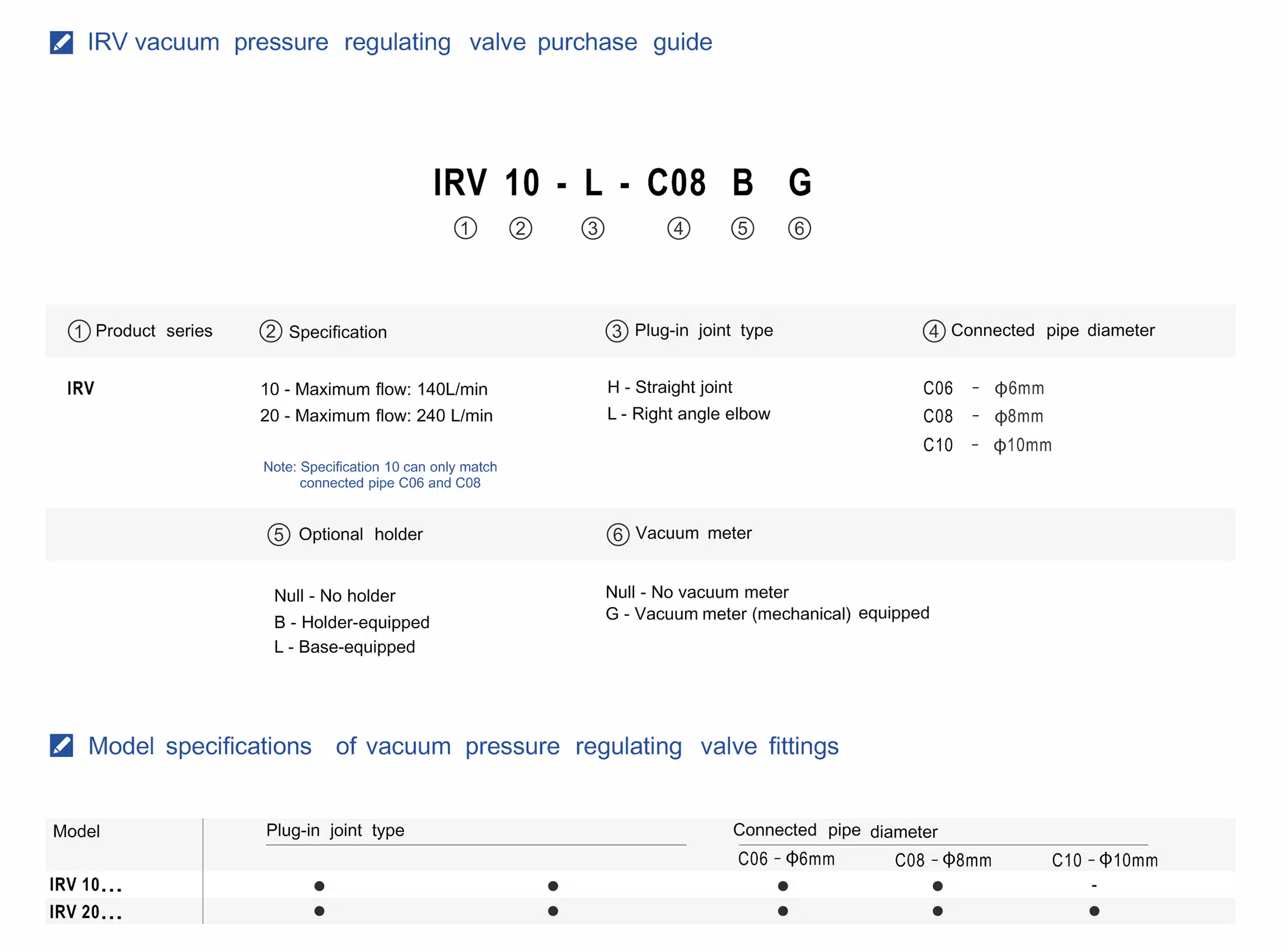Click circled number 5 under letter B
This screenshot has width=1288, height=952.
coord(742,228)
